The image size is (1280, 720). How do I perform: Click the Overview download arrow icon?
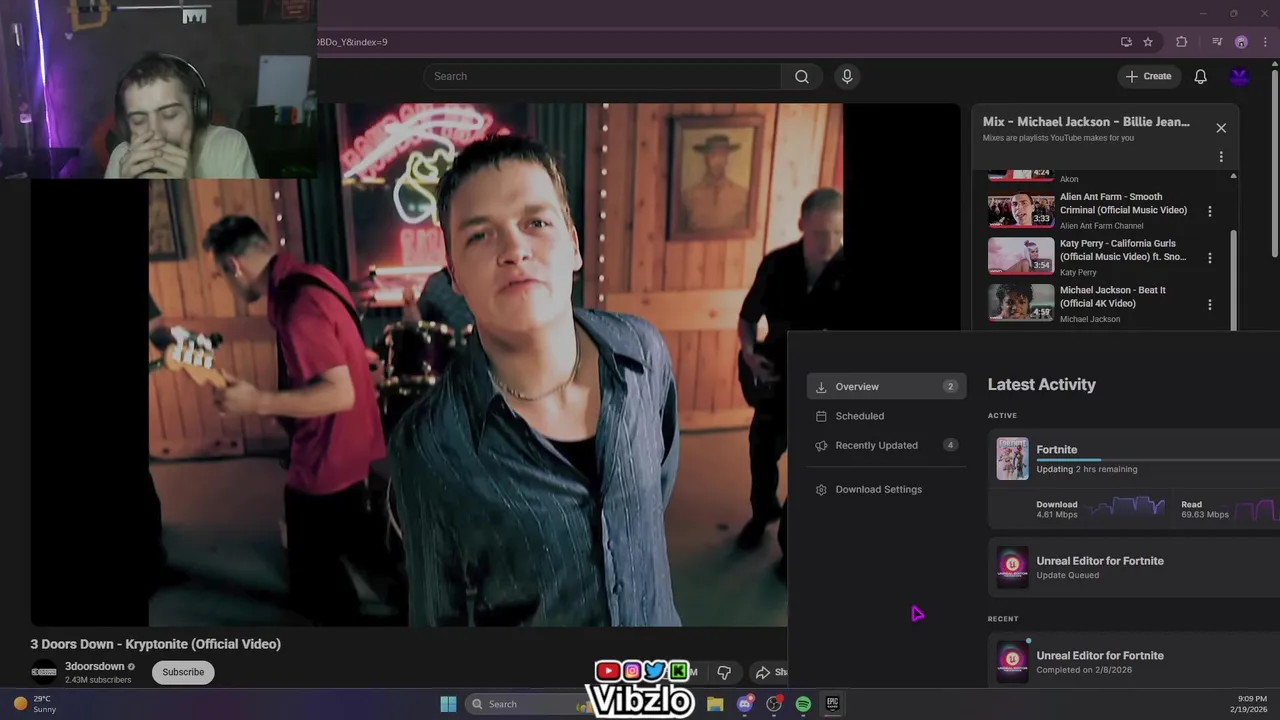pos(821,386)
